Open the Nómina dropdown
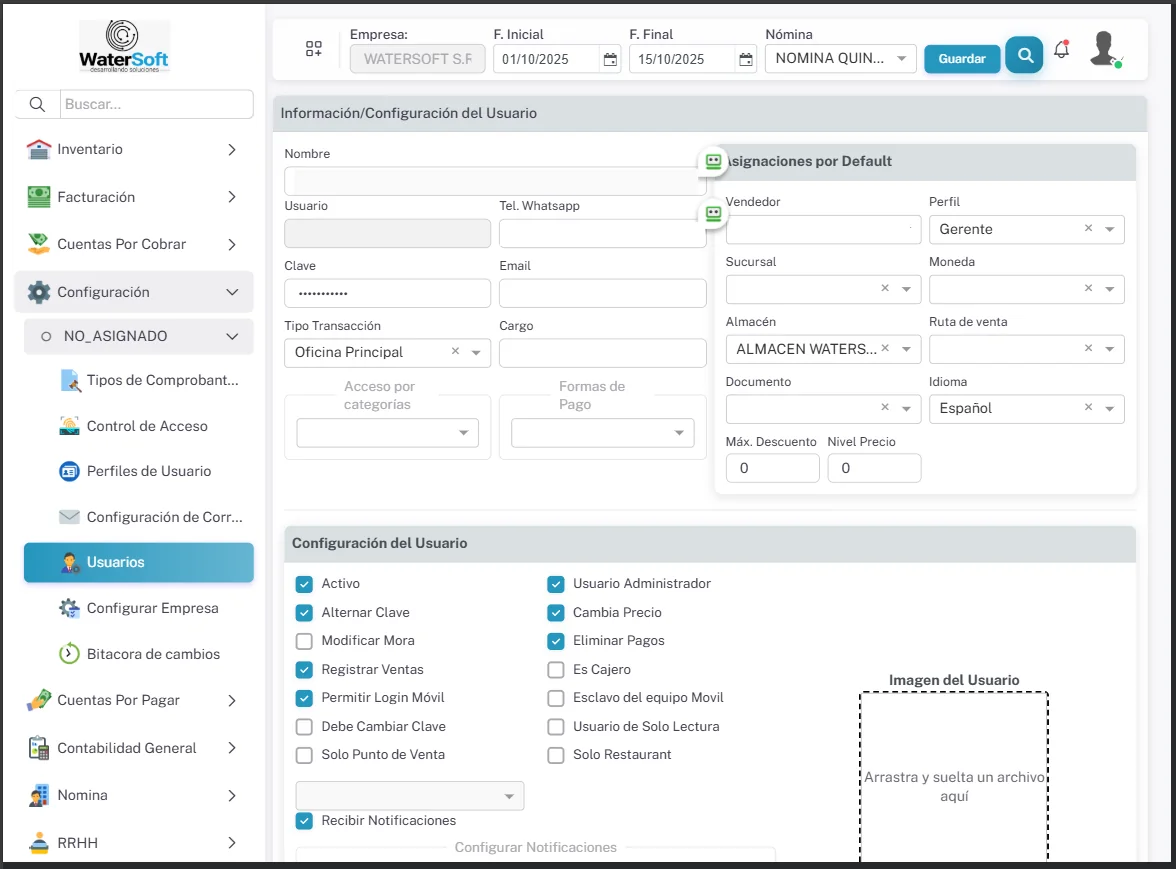 [x=841, y=58]
